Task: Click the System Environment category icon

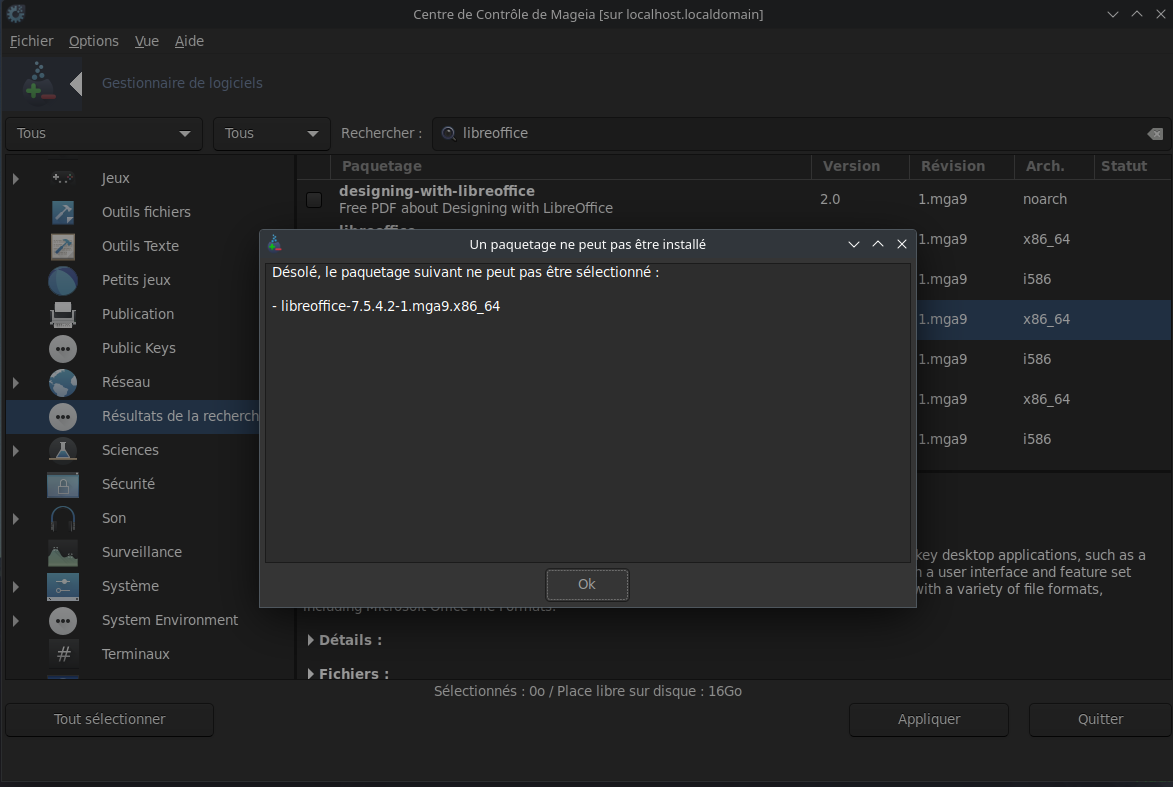Action: pos(63,621)
